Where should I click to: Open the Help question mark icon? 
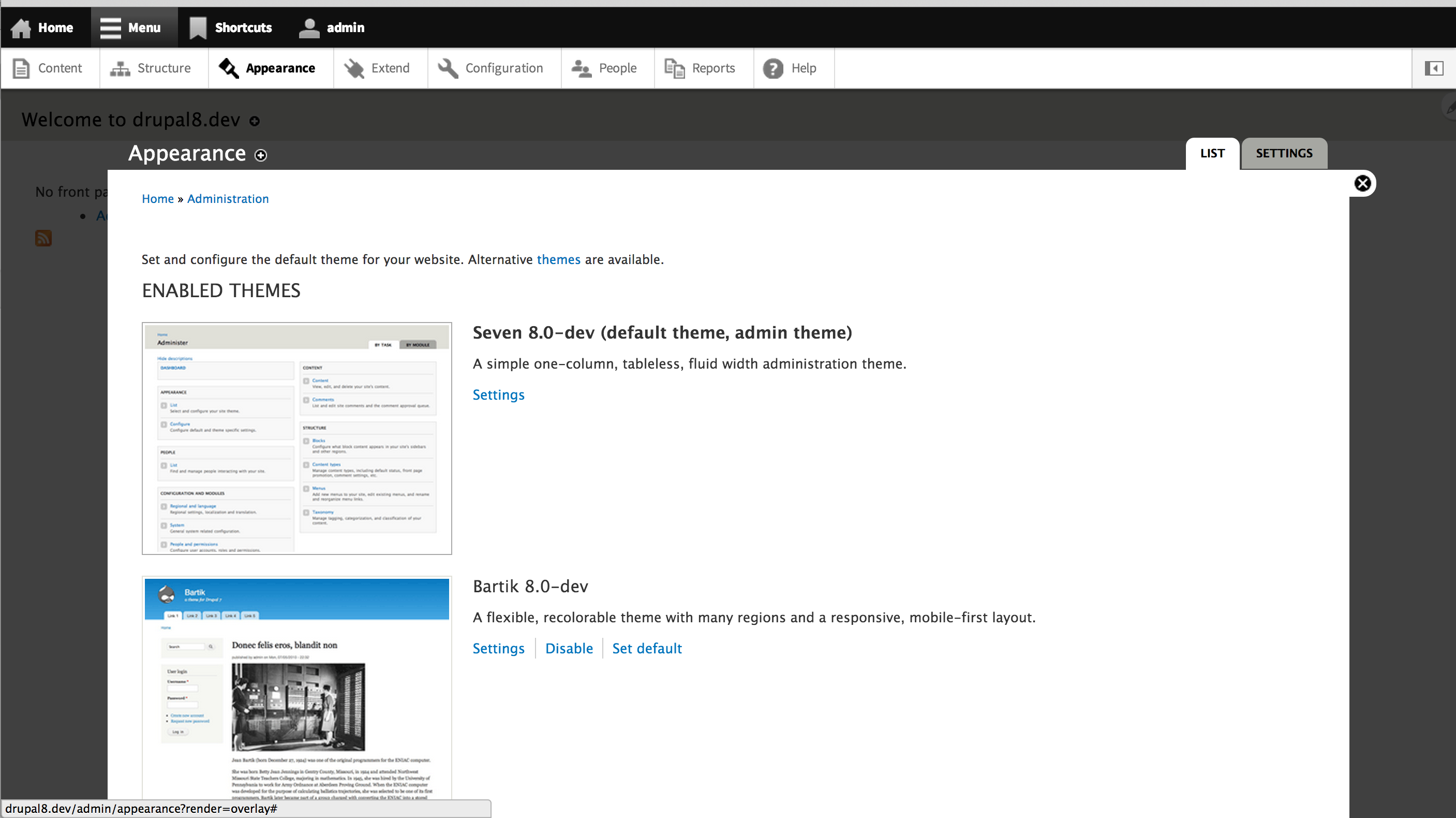(x=772, y=68)
